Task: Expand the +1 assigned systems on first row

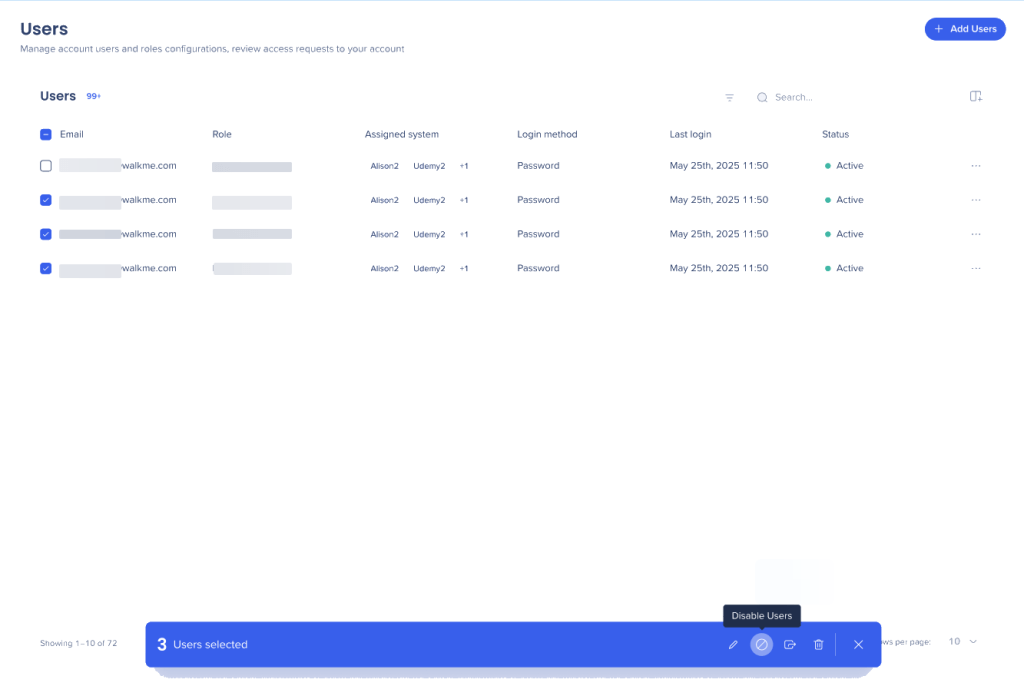Action: coord(464,166)
